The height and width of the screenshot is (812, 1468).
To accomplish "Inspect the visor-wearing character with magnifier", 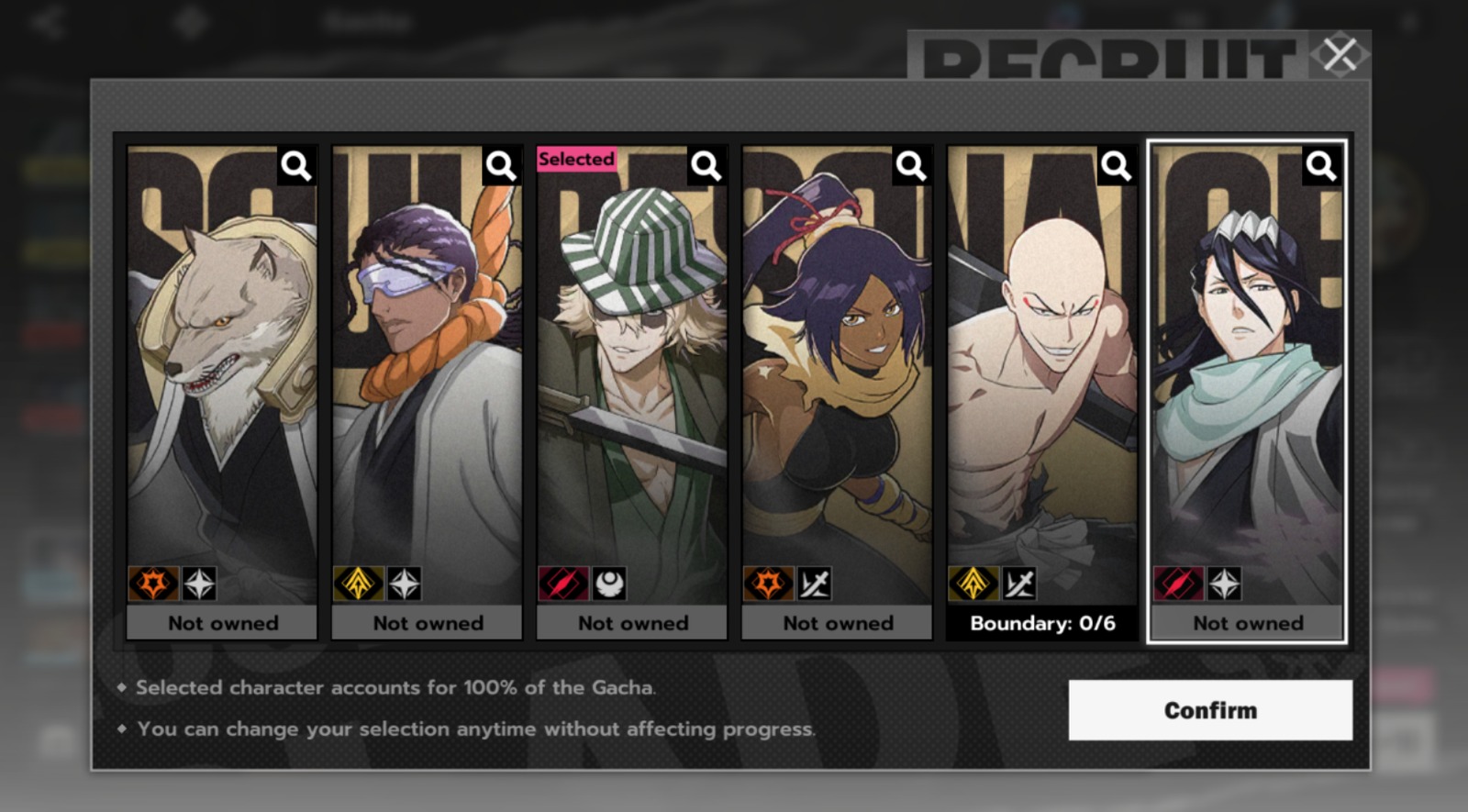I will pos(501,166).
